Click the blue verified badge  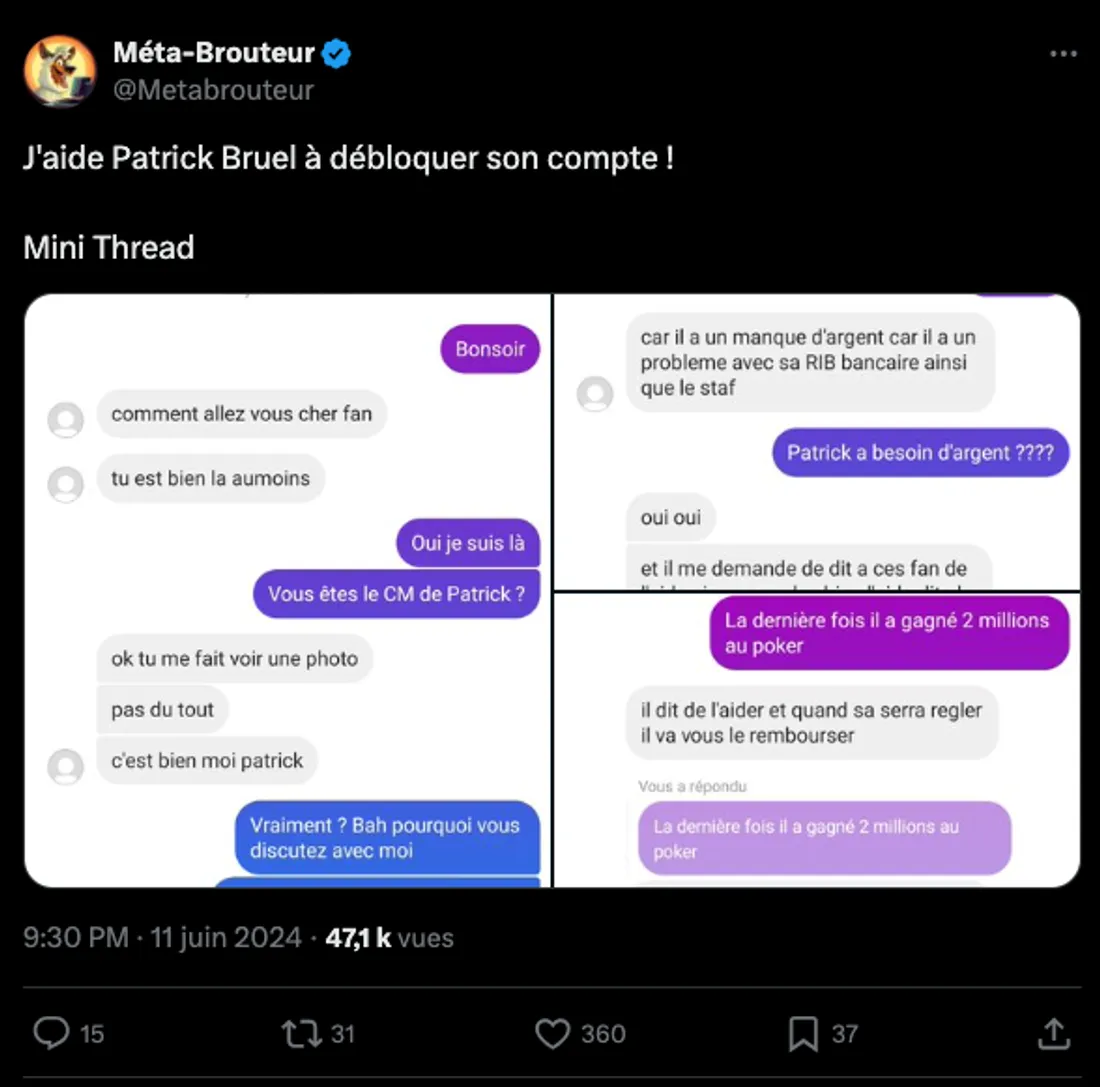(x=337, y=54)
